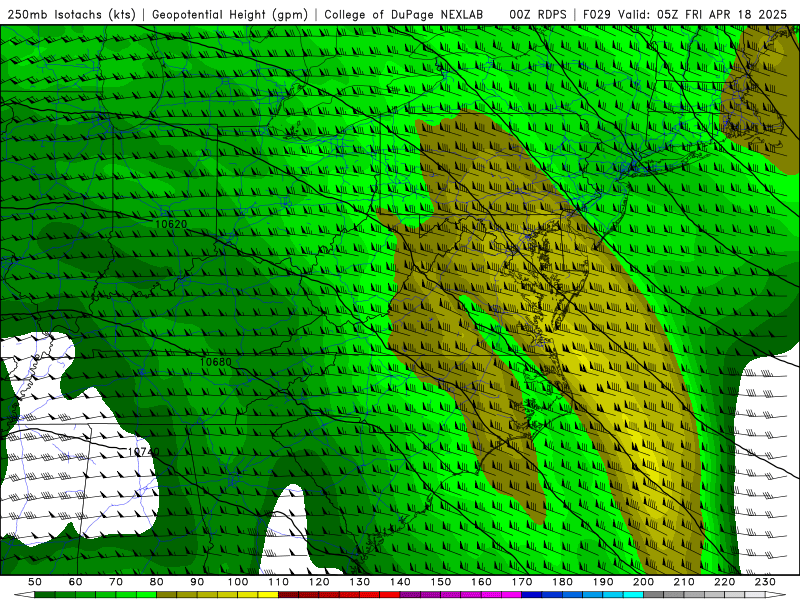Image resolution: width=800 pixels, height=600 pixels.
Task: Click the '00Z RDPS' model run label
Action: tap(537, 14)
